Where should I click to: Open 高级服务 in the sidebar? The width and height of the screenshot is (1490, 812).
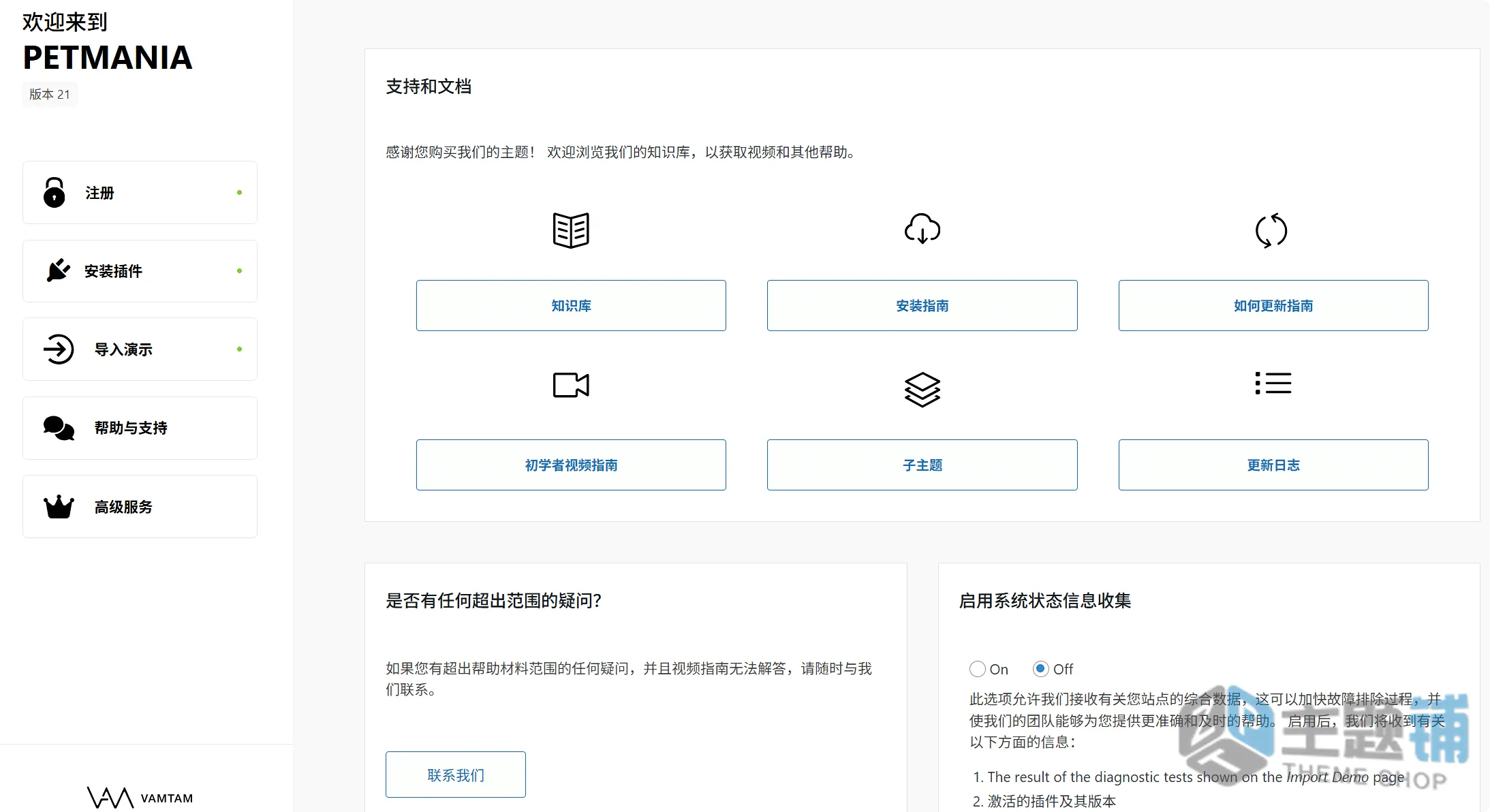click(x=140, y=506)
